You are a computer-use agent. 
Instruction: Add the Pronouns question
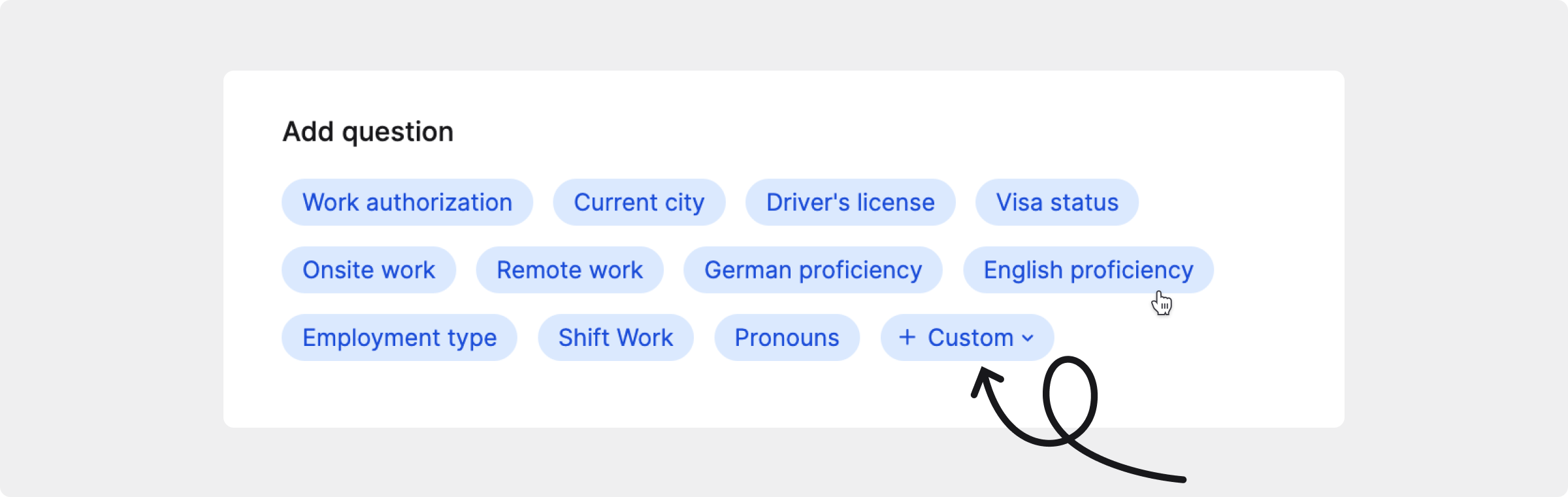click(787, 337)
